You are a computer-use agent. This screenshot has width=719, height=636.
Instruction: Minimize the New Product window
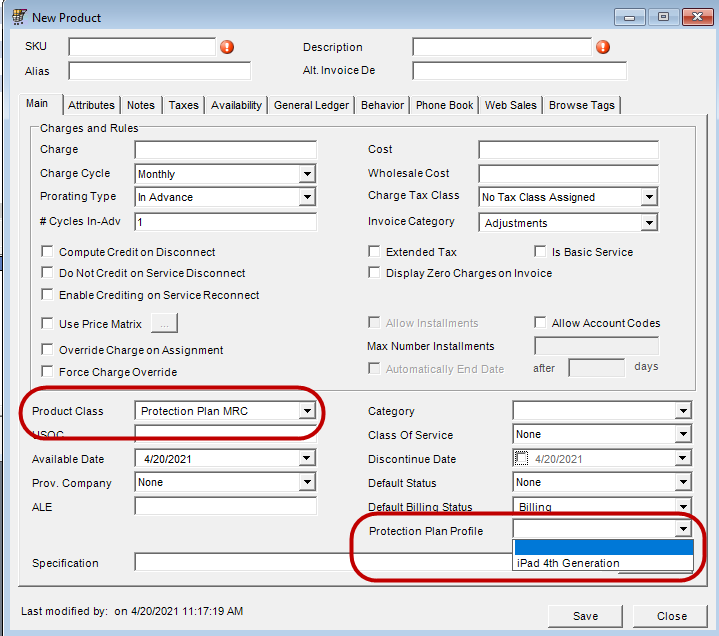[x=629, y=17]
